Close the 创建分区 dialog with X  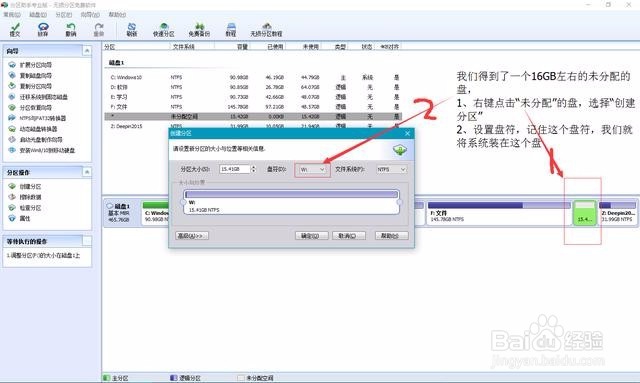[407, 134]
